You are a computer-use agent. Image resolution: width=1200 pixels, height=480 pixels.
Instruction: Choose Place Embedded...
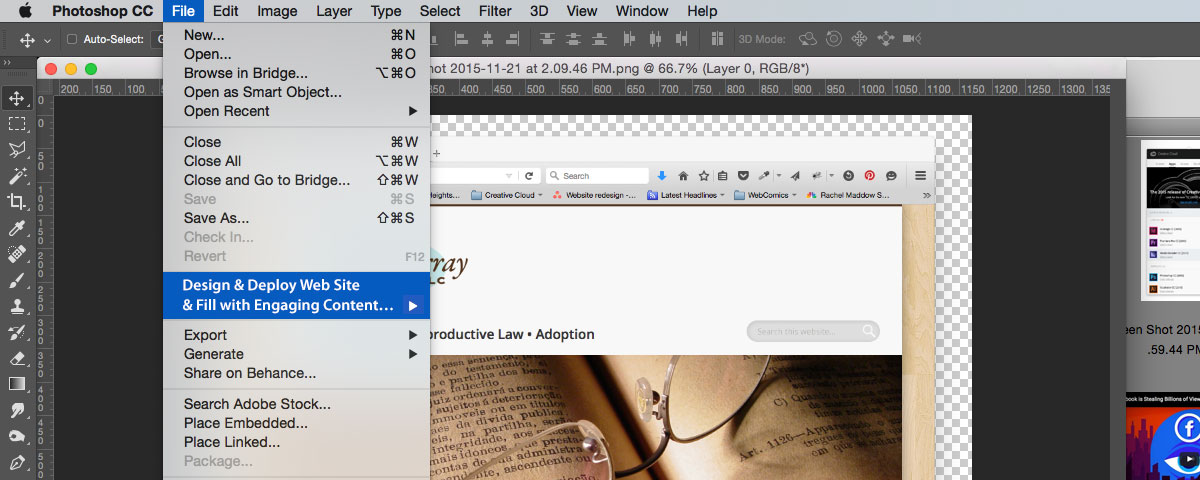pyautogui.click(x=296, y=423)
